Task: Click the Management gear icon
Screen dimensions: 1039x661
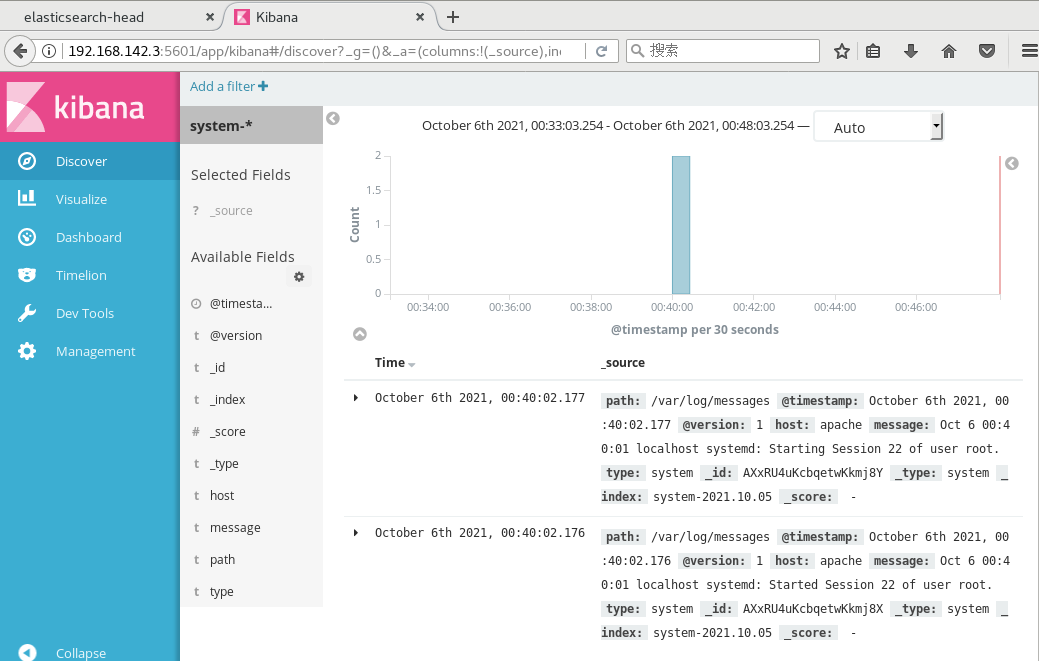Action: [x=27, y=351]
